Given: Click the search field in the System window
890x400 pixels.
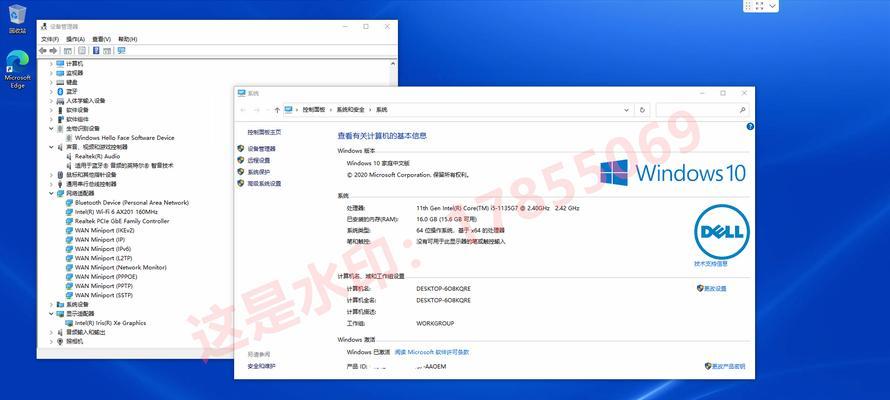Looking at the screenshot, I should [x=702, y=110].
